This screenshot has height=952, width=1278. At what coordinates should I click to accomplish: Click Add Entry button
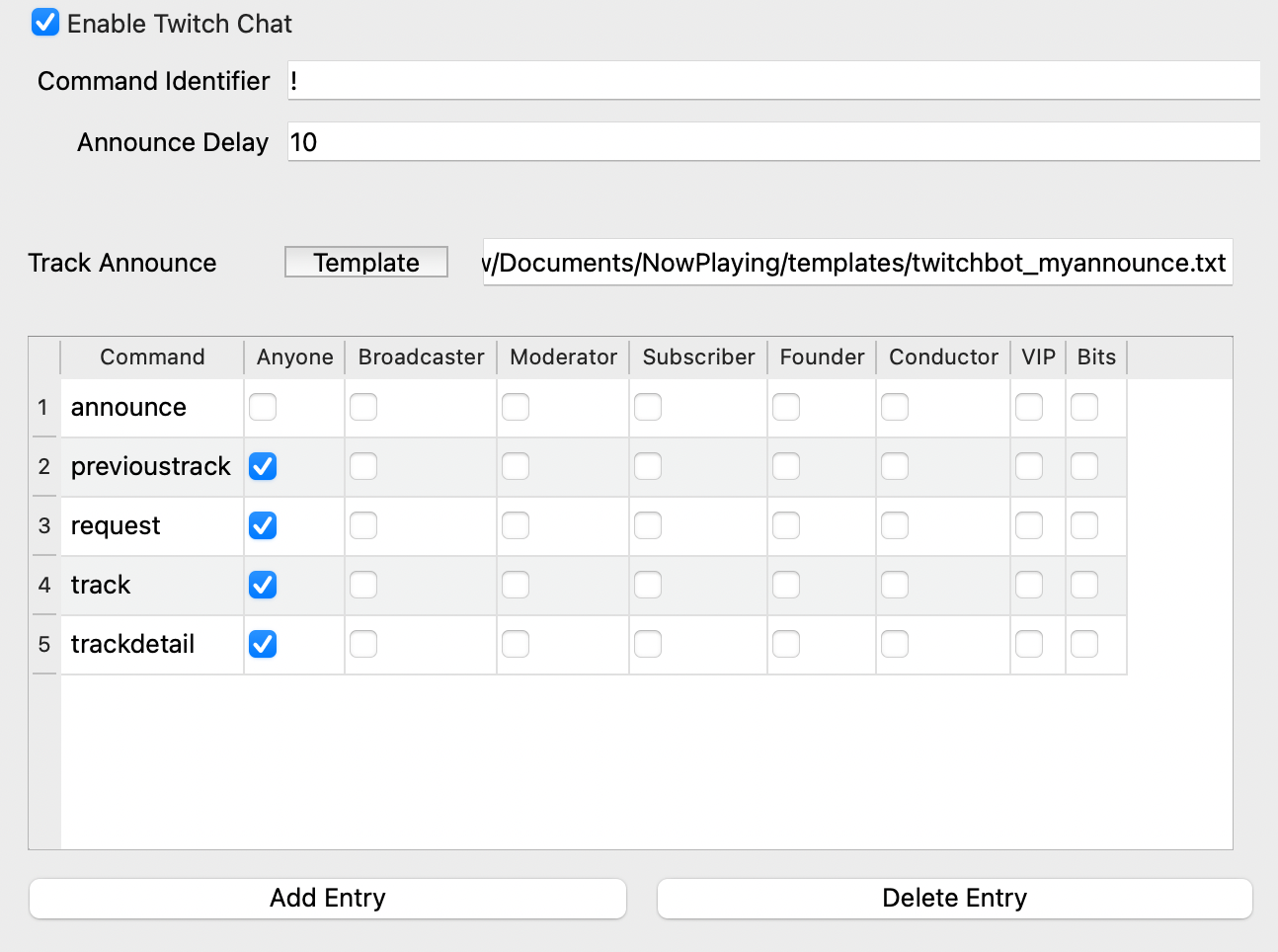click(328, 899)
